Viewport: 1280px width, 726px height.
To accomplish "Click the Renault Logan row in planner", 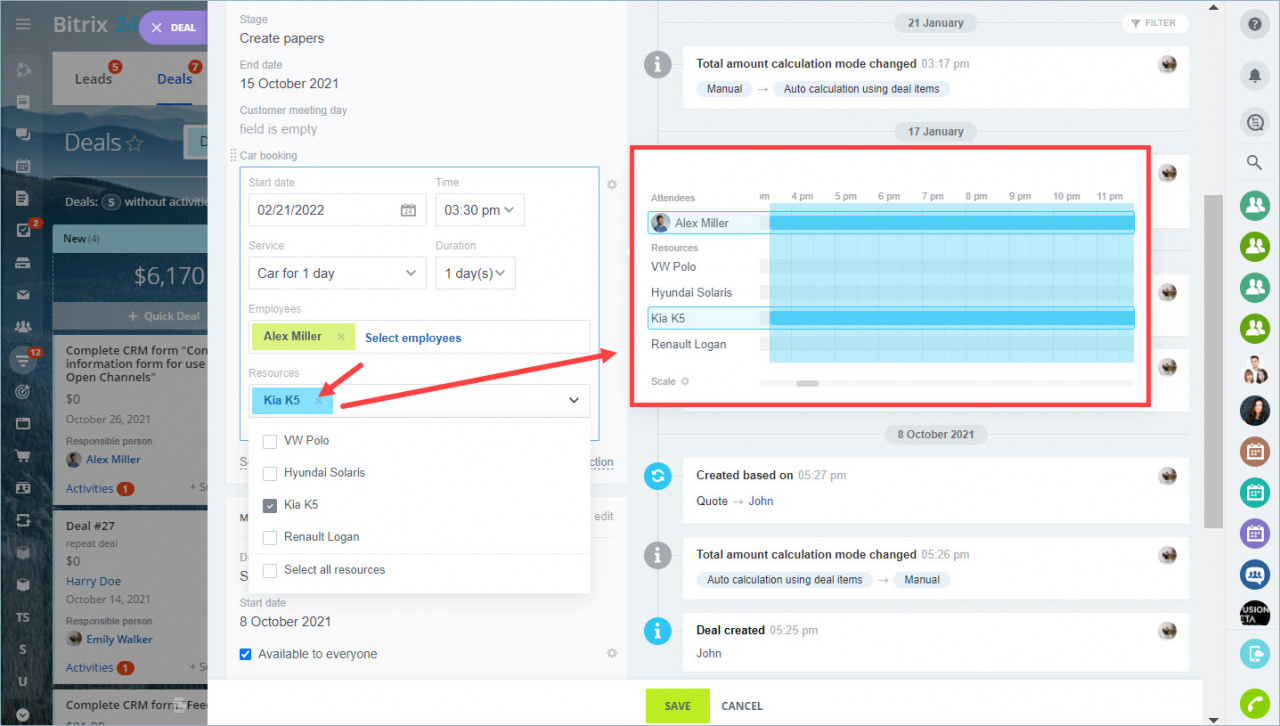I will click(x=891, y=344).
